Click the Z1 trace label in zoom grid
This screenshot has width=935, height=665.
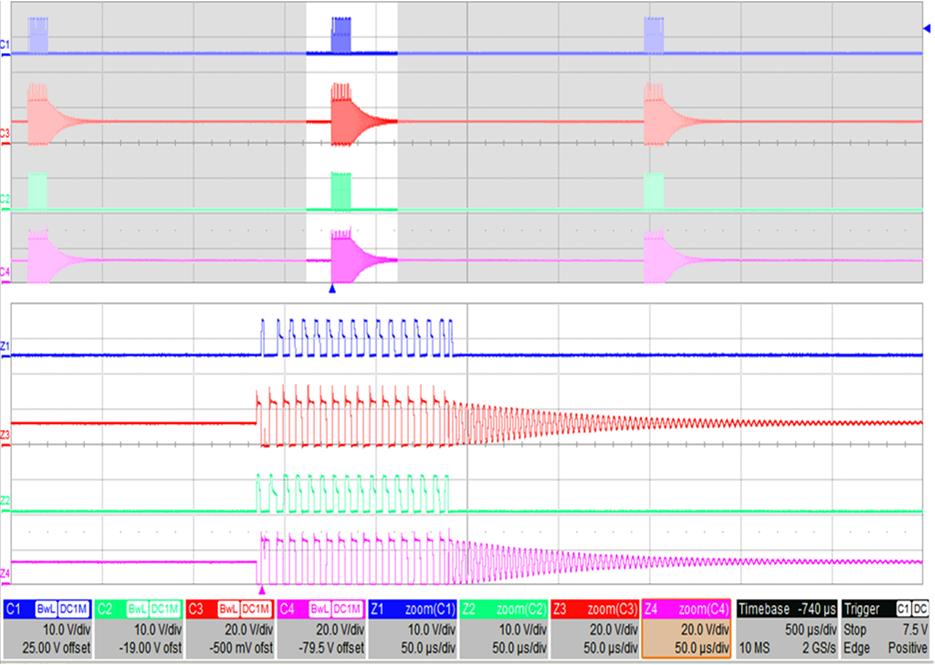(x=5, y=346)
